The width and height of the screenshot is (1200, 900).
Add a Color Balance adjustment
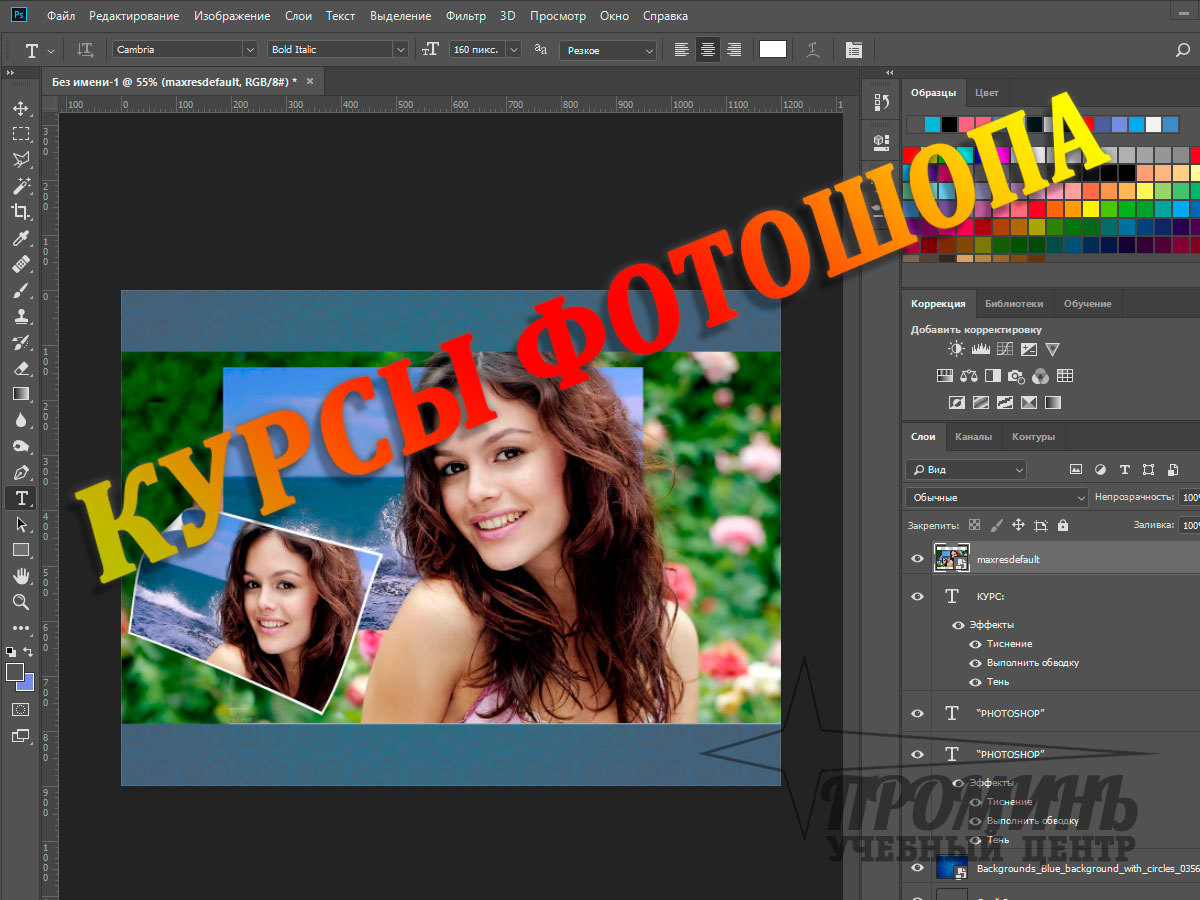coord(968,376)
